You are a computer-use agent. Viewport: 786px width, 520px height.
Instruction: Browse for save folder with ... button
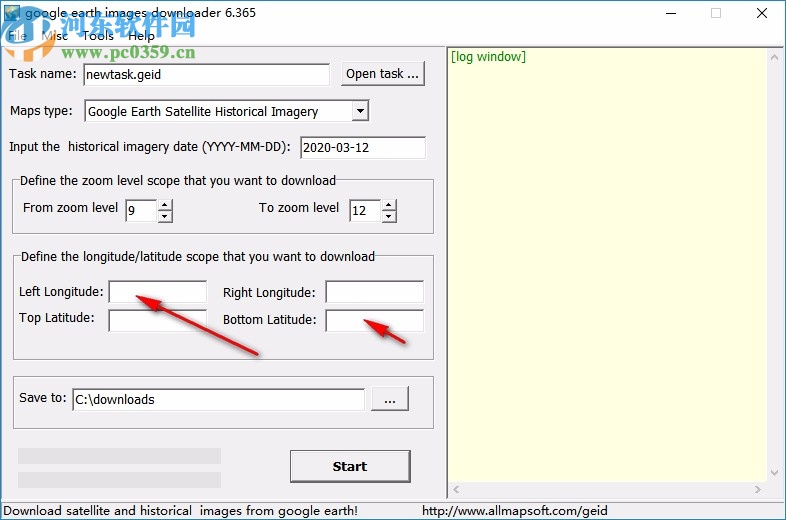(x=390, y=399)
